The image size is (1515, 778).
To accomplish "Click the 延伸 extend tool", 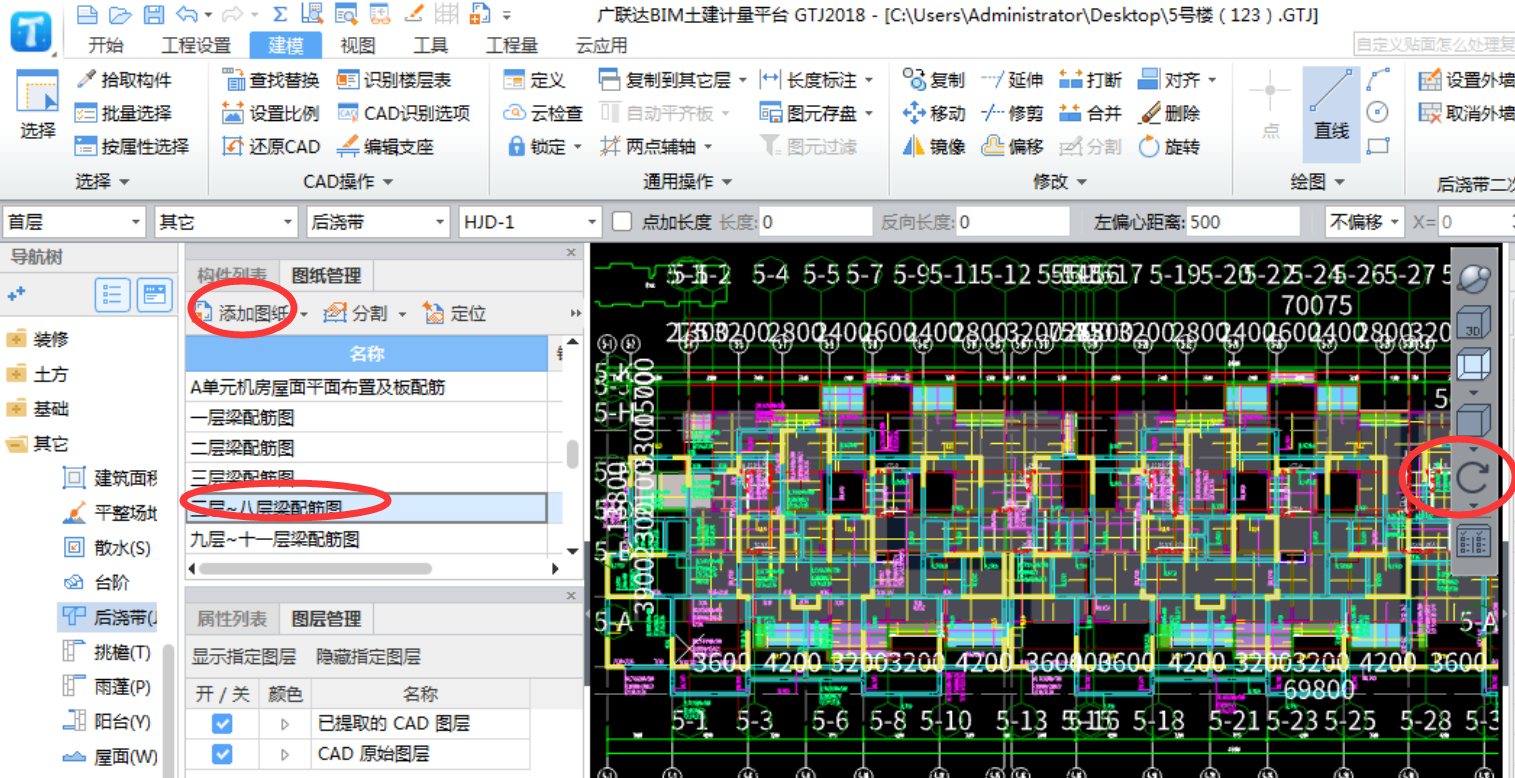I will (x=1012, y=80).
